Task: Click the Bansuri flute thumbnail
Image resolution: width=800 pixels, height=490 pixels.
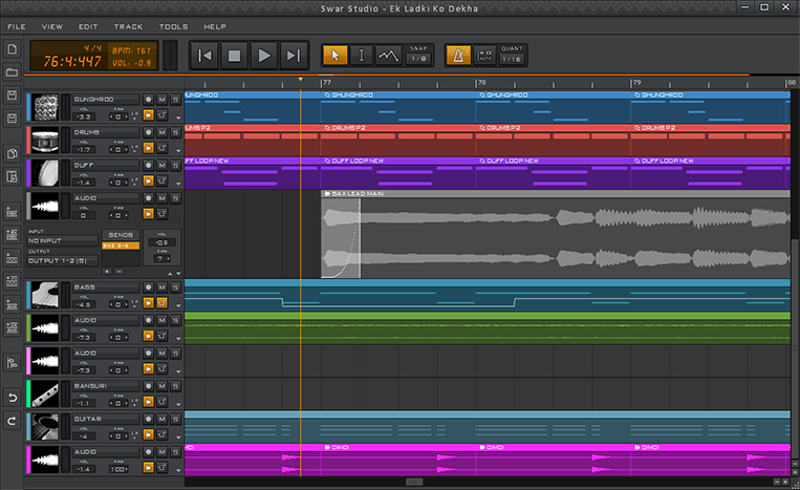Action: [x=45, y=394]
